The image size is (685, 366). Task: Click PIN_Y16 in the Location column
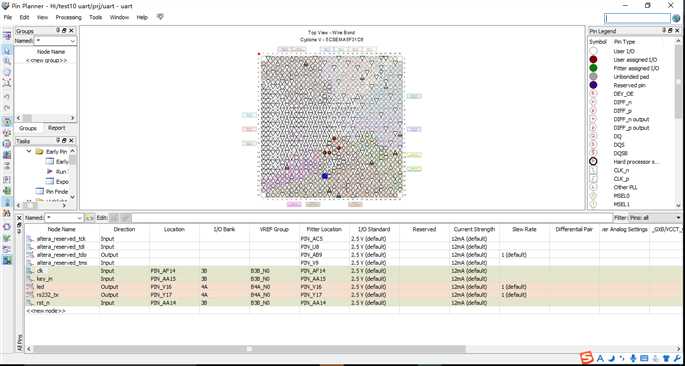point(162,287)
